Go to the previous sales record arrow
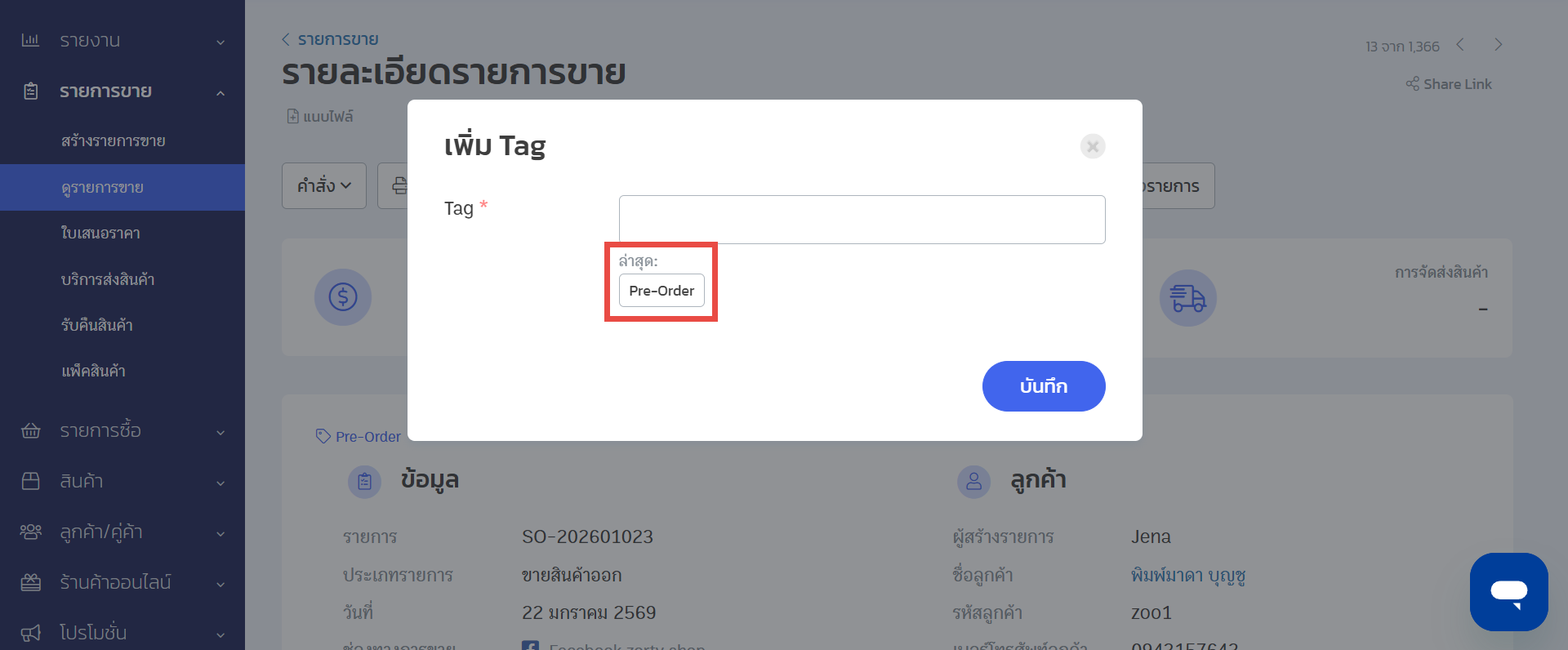This screenshot has width=1568, height=650. [1460, 45]
